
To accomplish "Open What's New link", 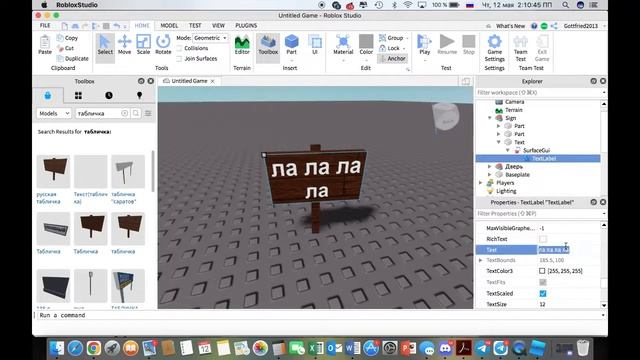I will click(x=510, y=26).
